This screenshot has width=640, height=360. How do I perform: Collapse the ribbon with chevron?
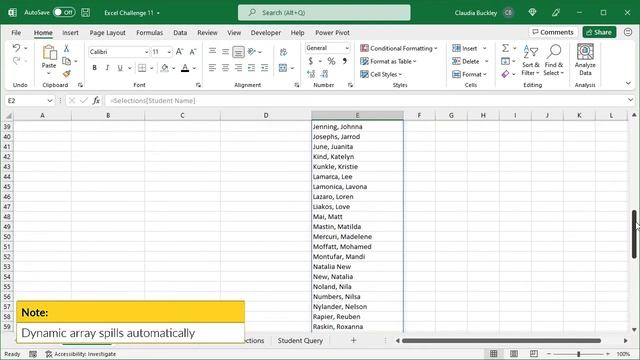click(628, 83)
